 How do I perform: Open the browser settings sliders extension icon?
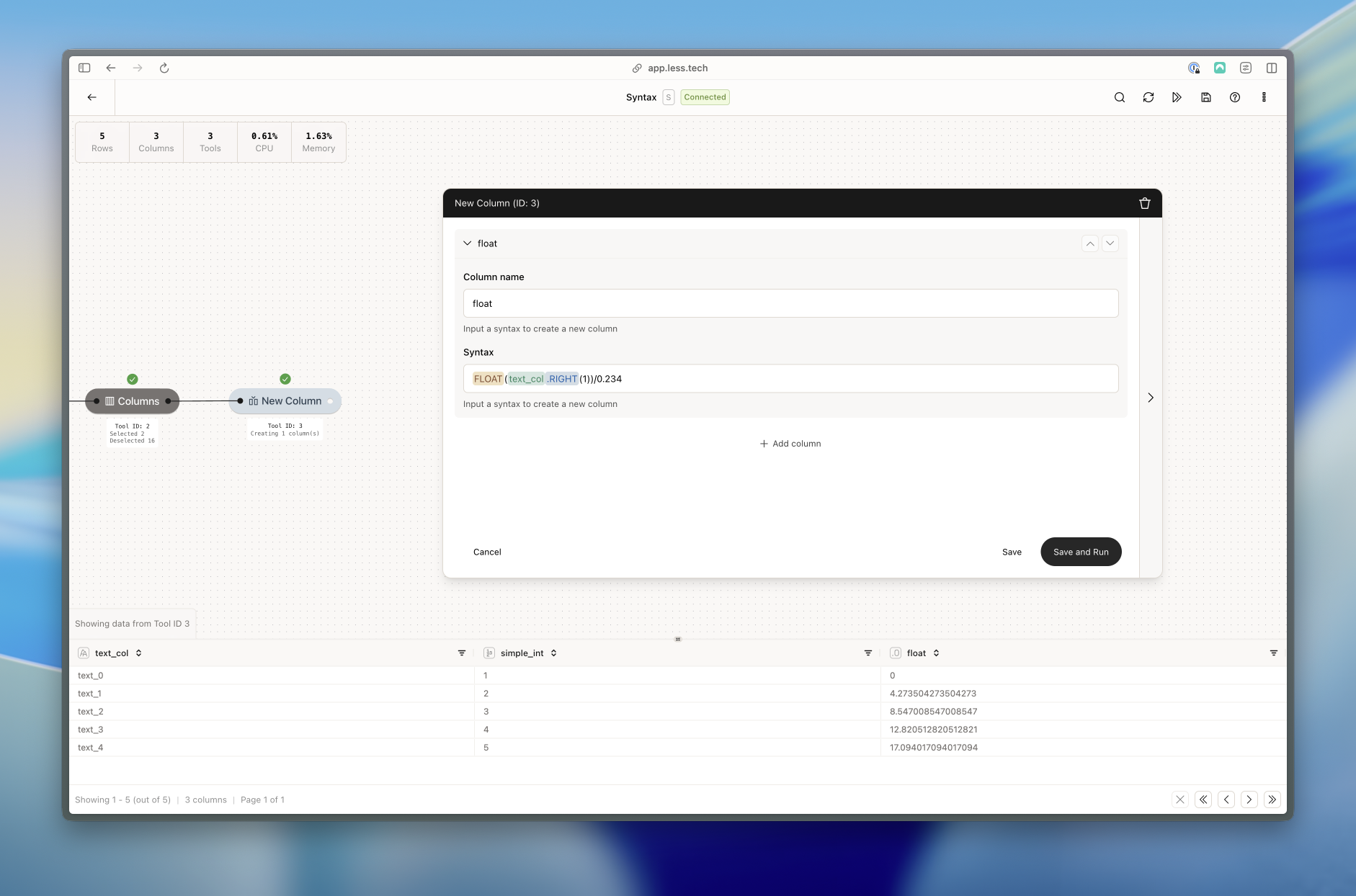(1246, 68)
